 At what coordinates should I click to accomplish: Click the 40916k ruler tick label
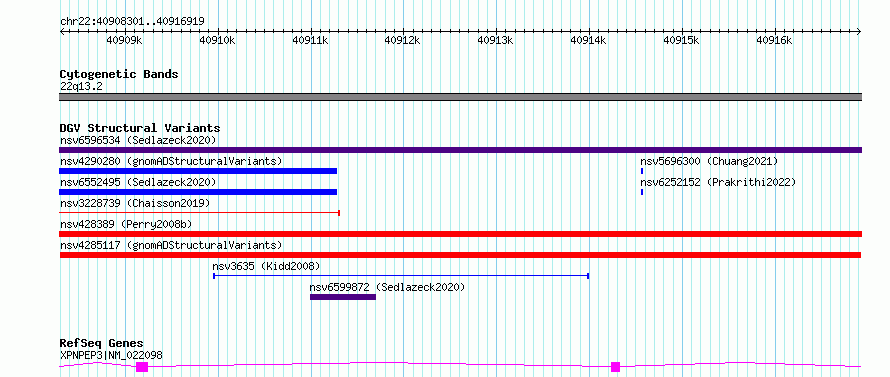pyautogui.click(x=774, y=40)
